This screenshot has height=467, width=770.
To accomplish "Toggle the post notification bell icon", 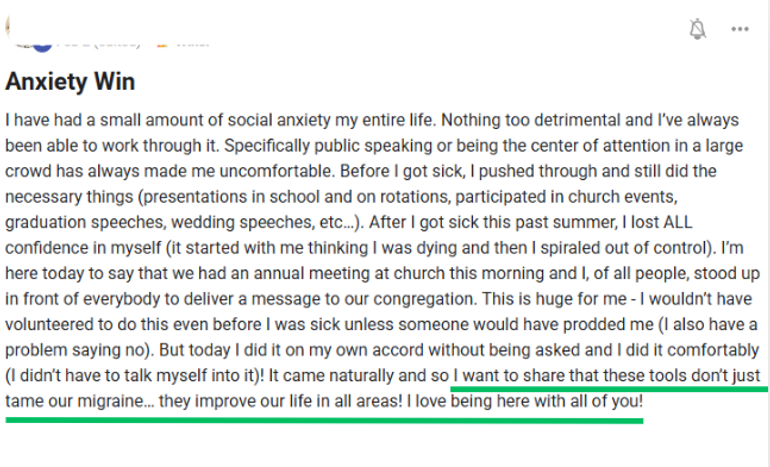I will click(697, 29).
